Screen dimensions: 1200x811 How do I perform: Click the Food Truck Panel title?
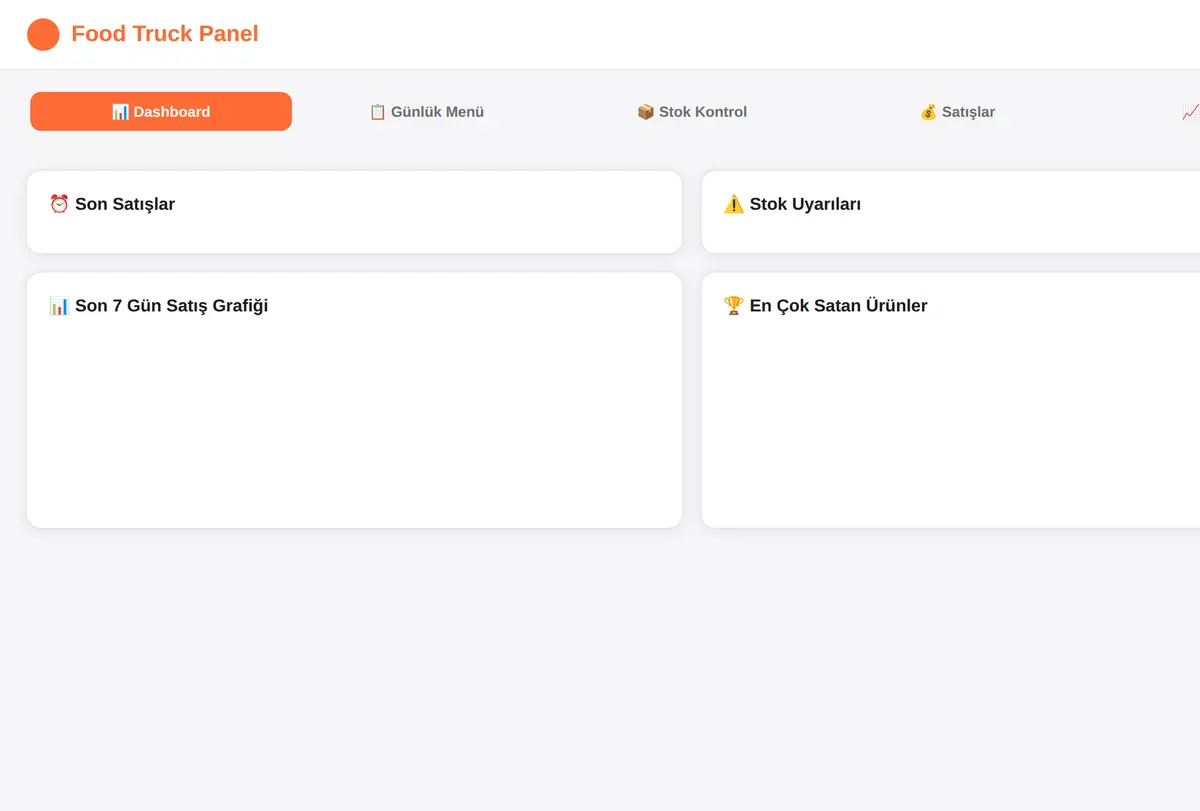click(x=165, y=34)
